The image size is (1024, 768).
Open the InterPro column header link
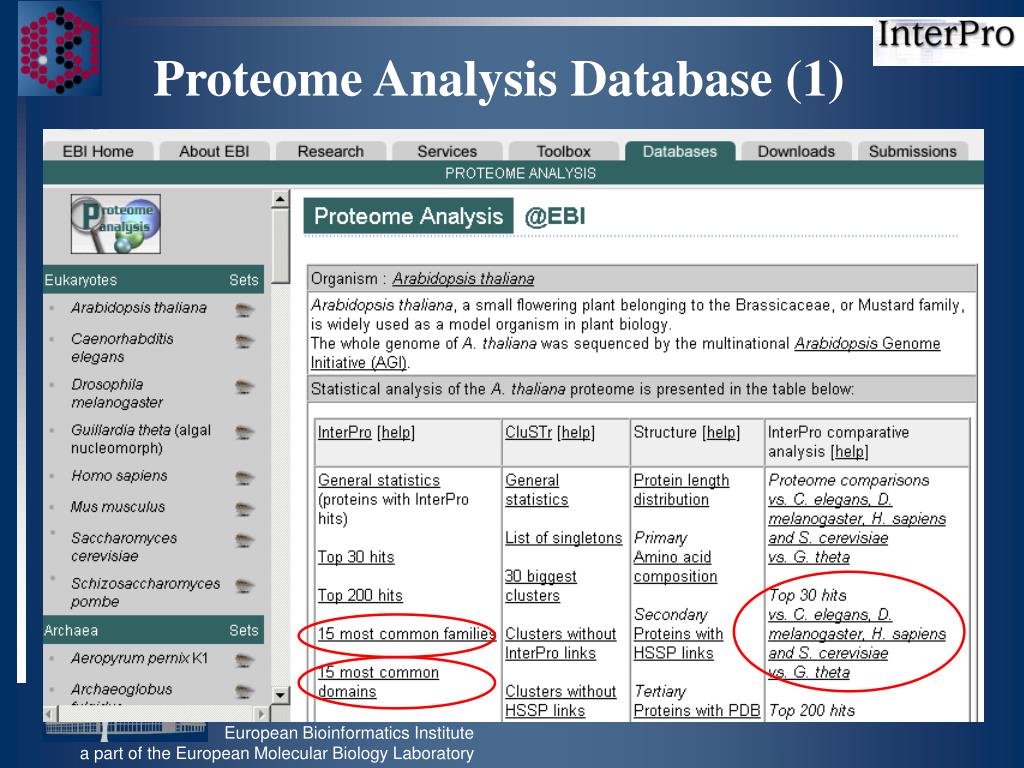click(345, 432)
